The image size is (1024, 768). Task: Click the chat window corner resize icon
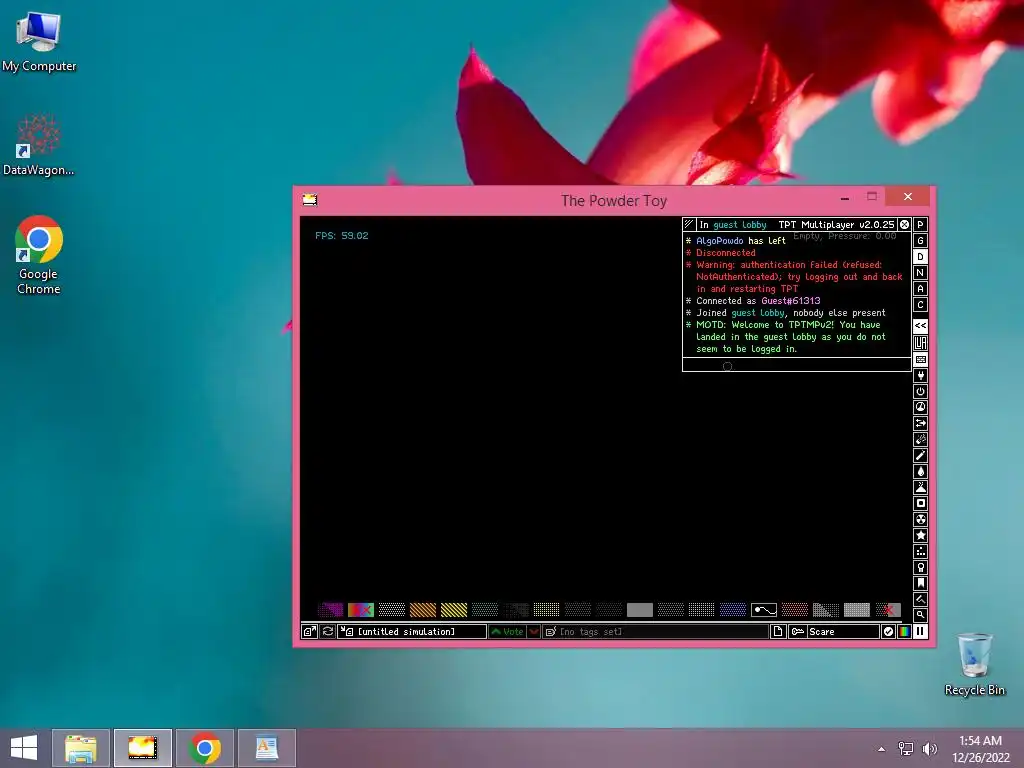[x=689, y=224]
